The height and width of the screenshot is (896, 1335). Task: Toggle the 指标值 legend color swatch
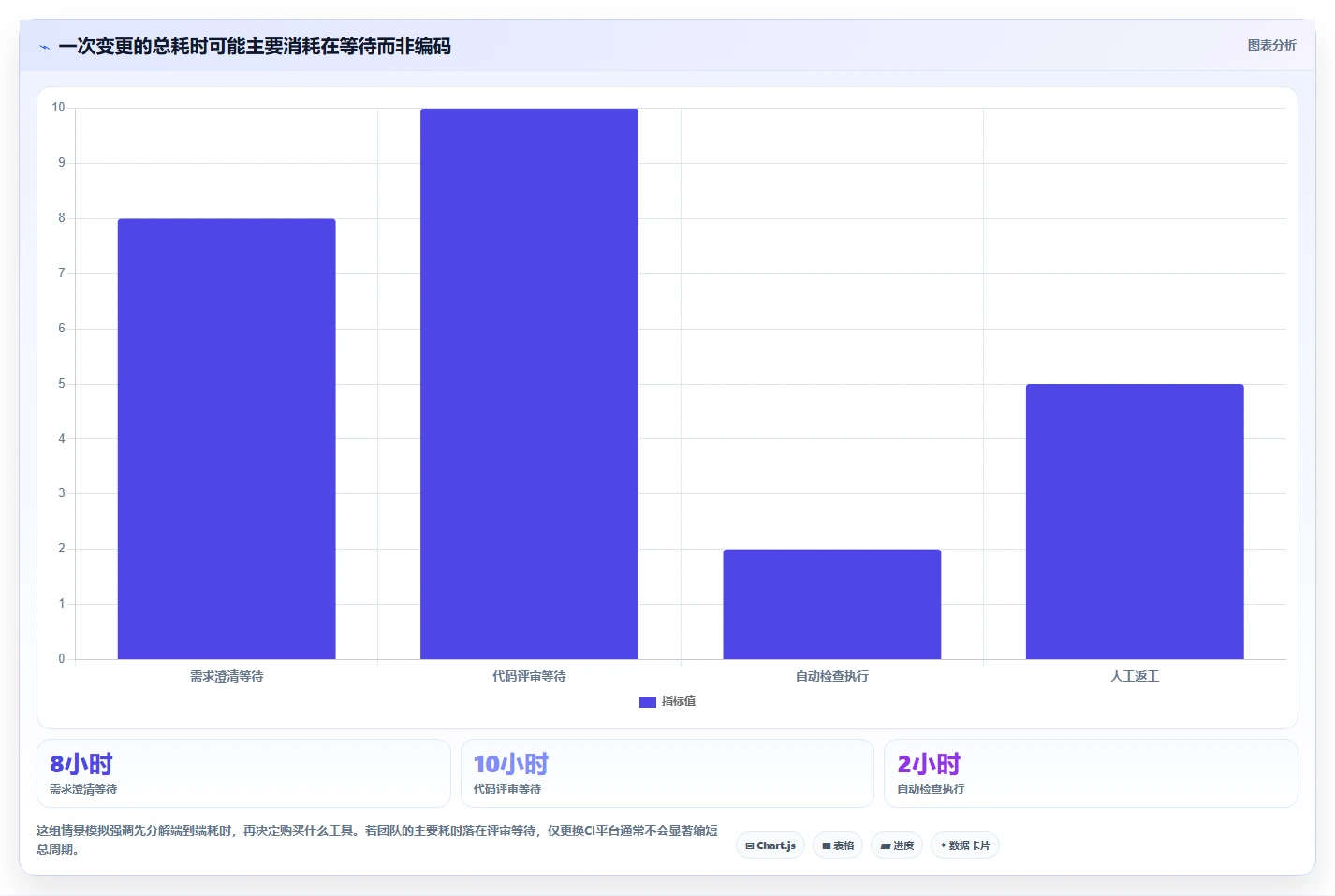coord(647,701)
